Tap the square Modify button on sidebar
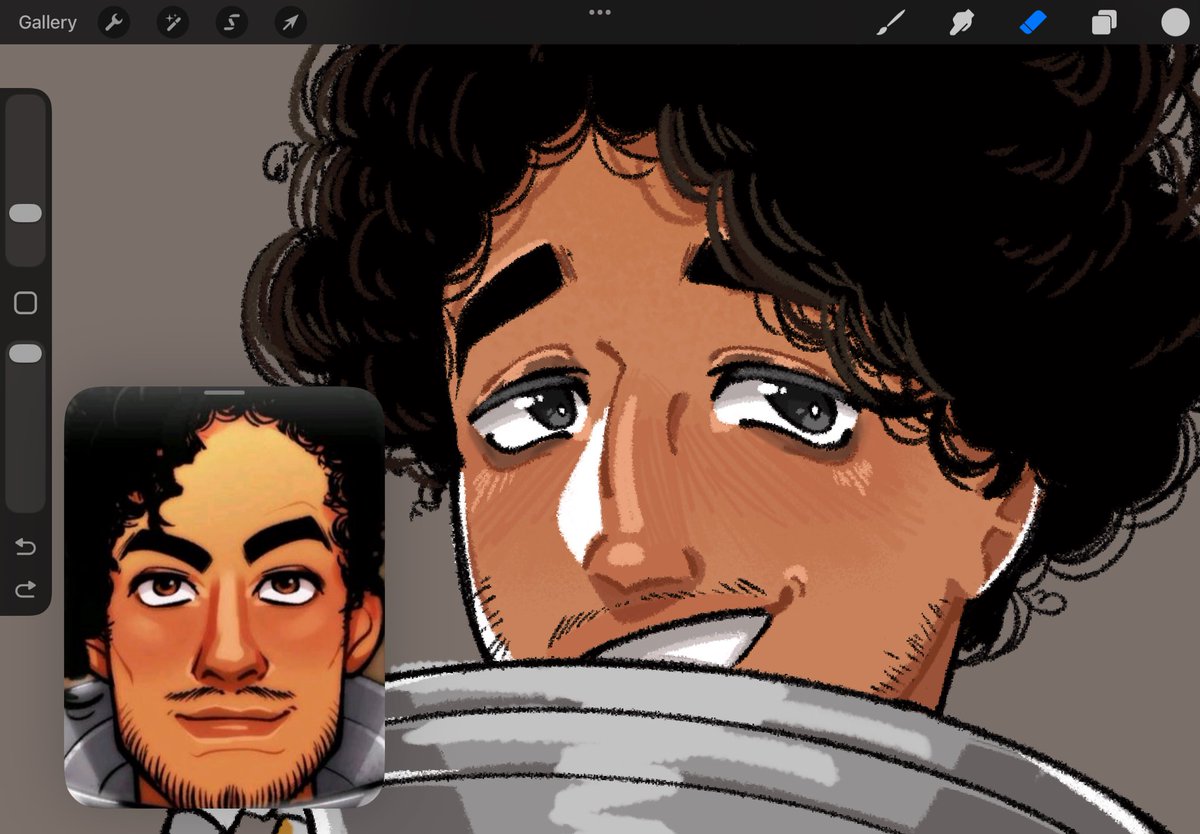Screen dimensions: 1200x834 25,303
